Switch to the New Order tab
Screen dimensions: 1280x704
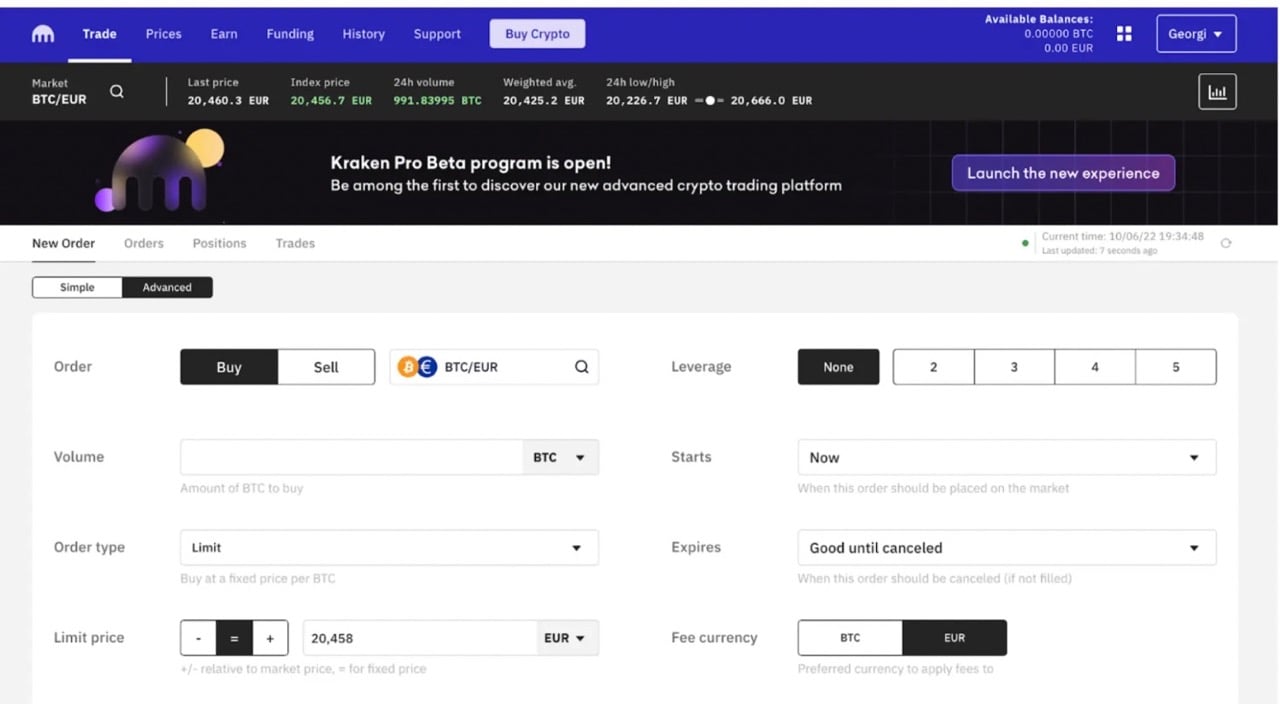pyautogui.click(x=63, y=243)
